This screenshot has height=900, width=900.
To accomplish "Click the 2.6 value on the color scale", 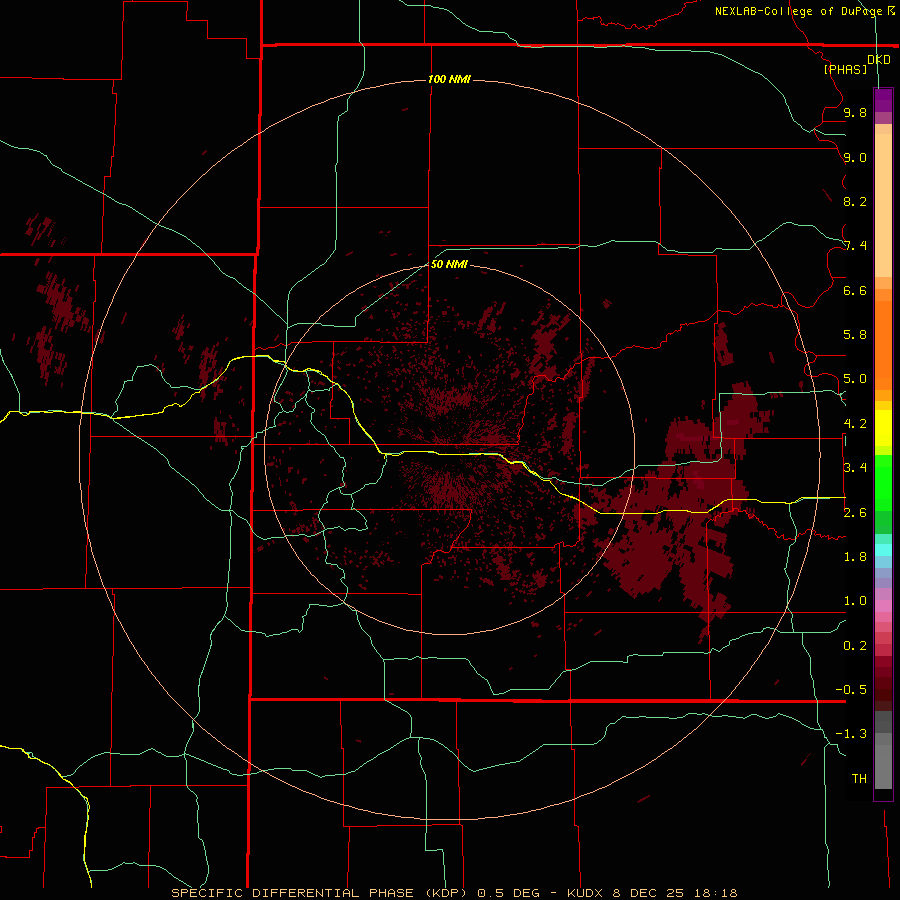I will click(x=855, y=513).
